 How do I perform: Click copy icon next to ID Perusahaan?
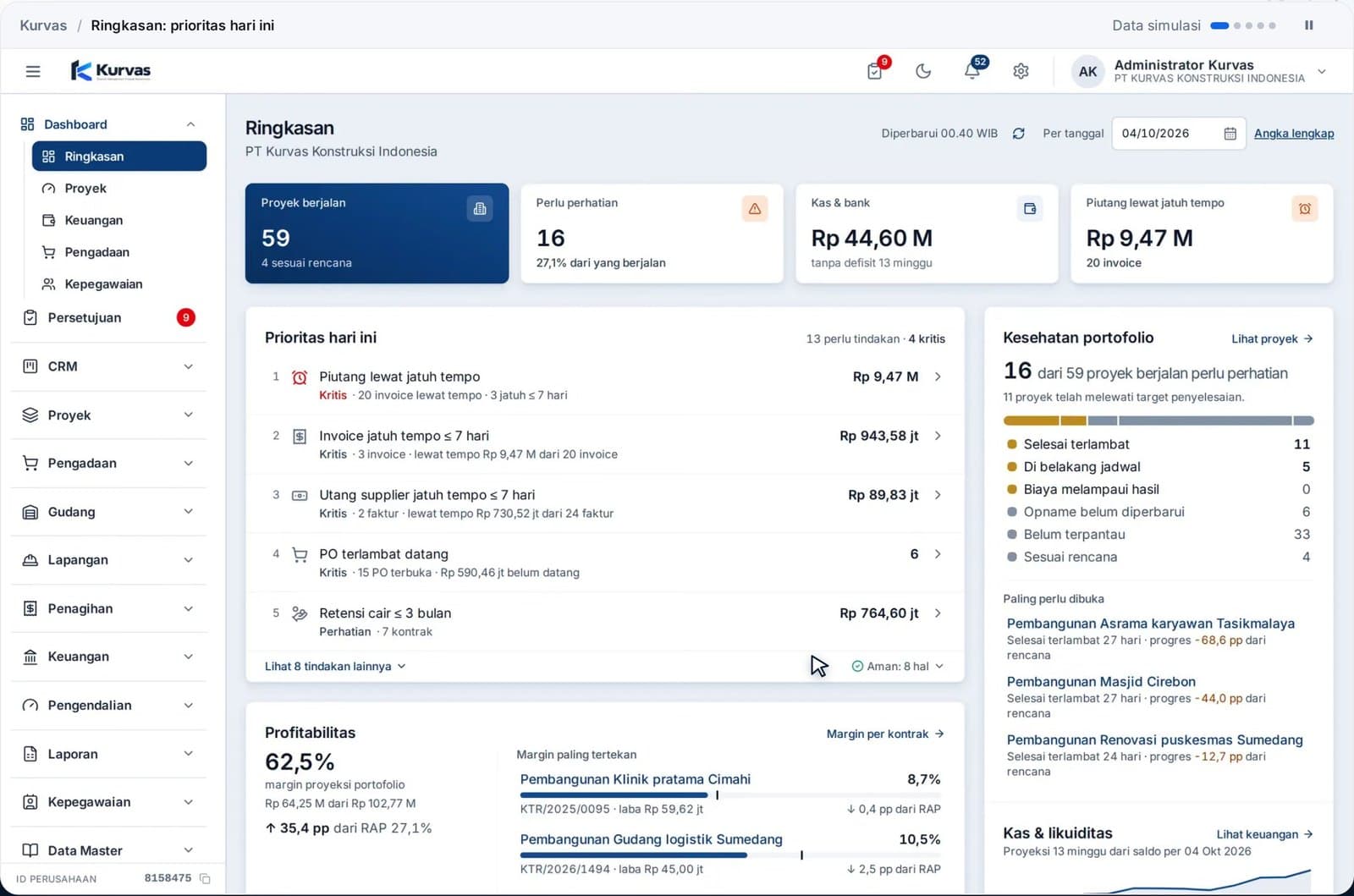[x=205, y=878]
